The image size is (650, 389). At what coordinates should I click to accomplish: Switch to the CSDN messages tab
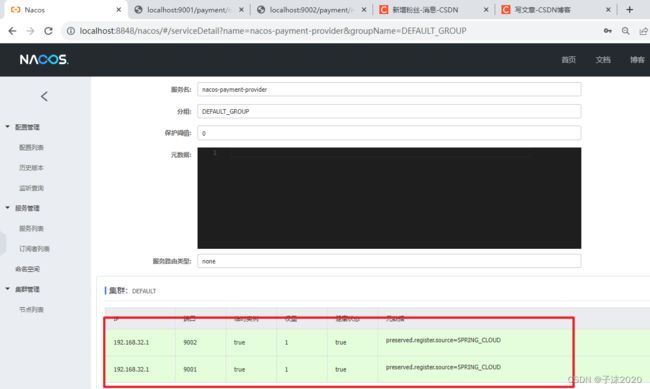[433, 10]
